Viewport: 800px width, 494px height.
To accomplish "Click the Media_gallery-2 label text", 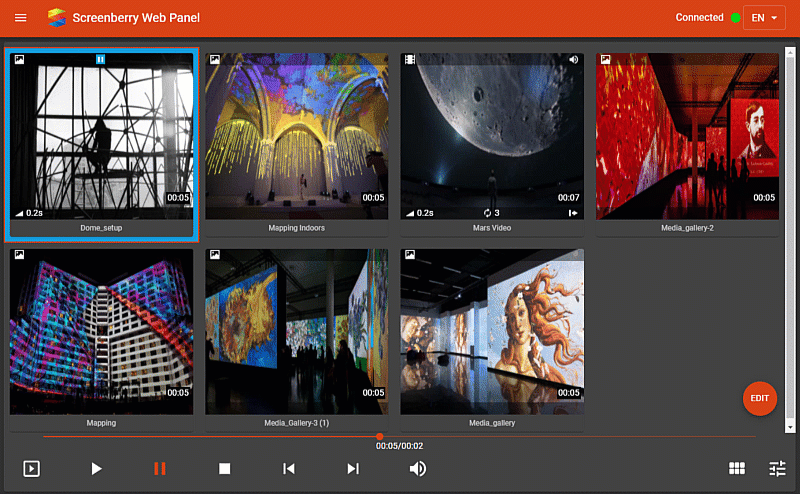I will [687, 228].
